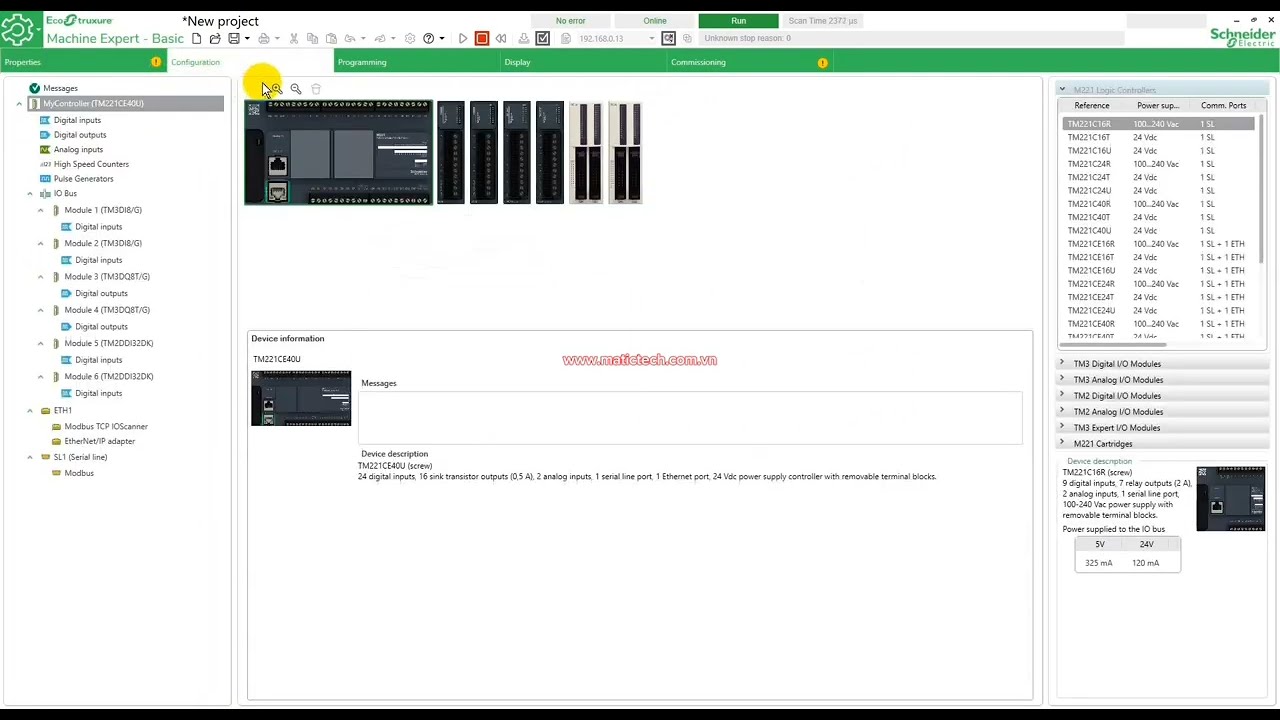Save the project with the disk icon
The width and height of the screenshot is (1280, 720).
[234, 38]
